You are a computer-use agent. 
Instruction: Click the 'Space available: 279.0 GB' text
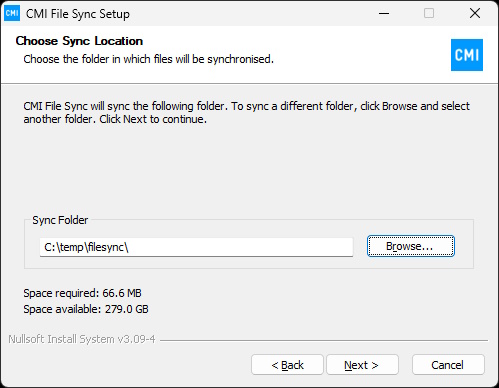[86, 309]
